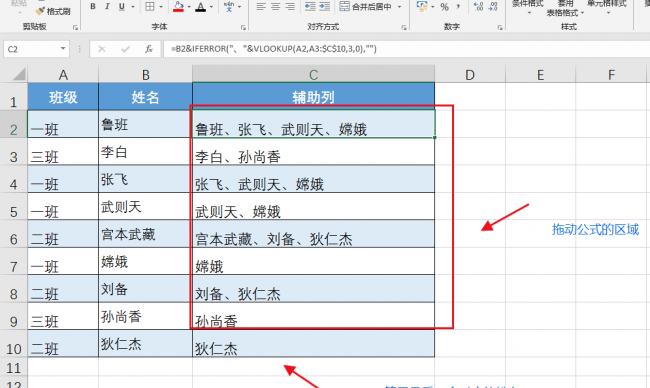Apply the fill color bucket

point(179,7)
